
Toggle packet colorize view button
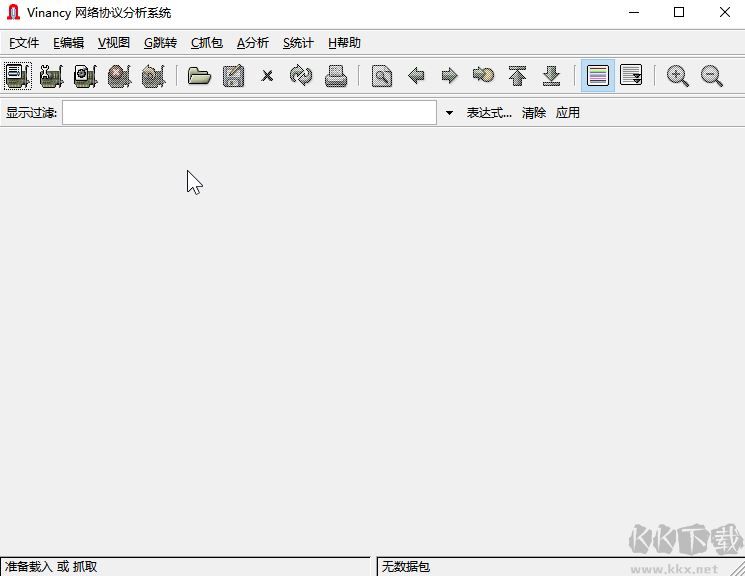(x=598, y=76)
